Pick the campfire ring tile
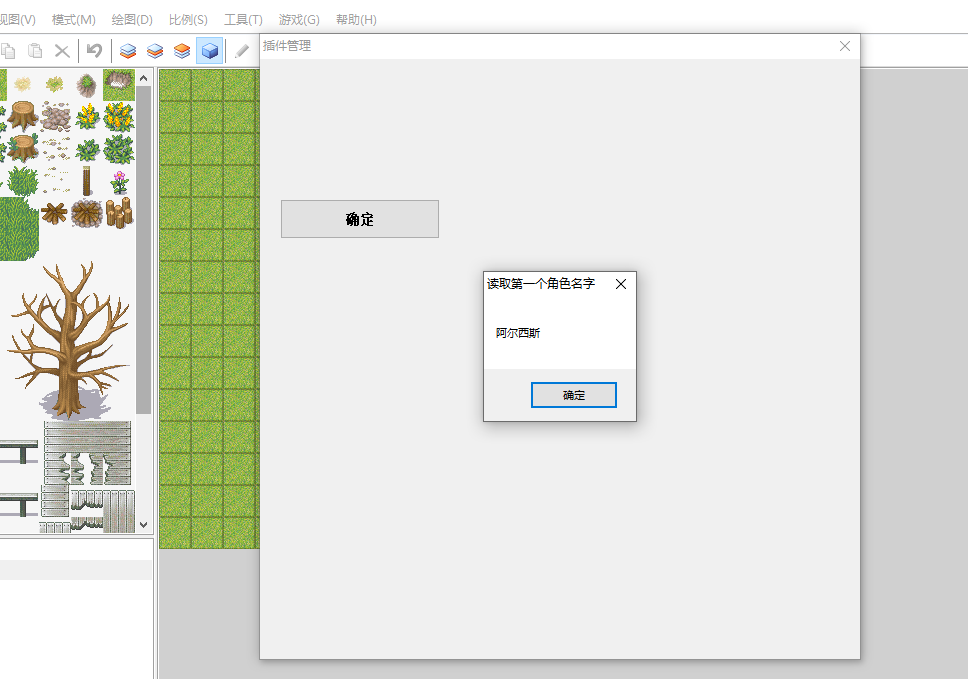Screen dimensions: 968x679 point(86,214)
